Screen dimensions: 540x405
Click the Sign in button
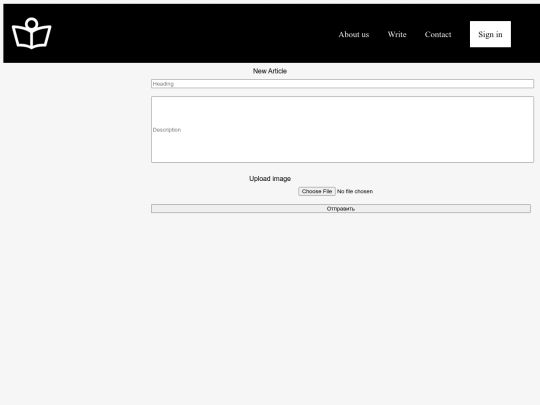[490, 34]
